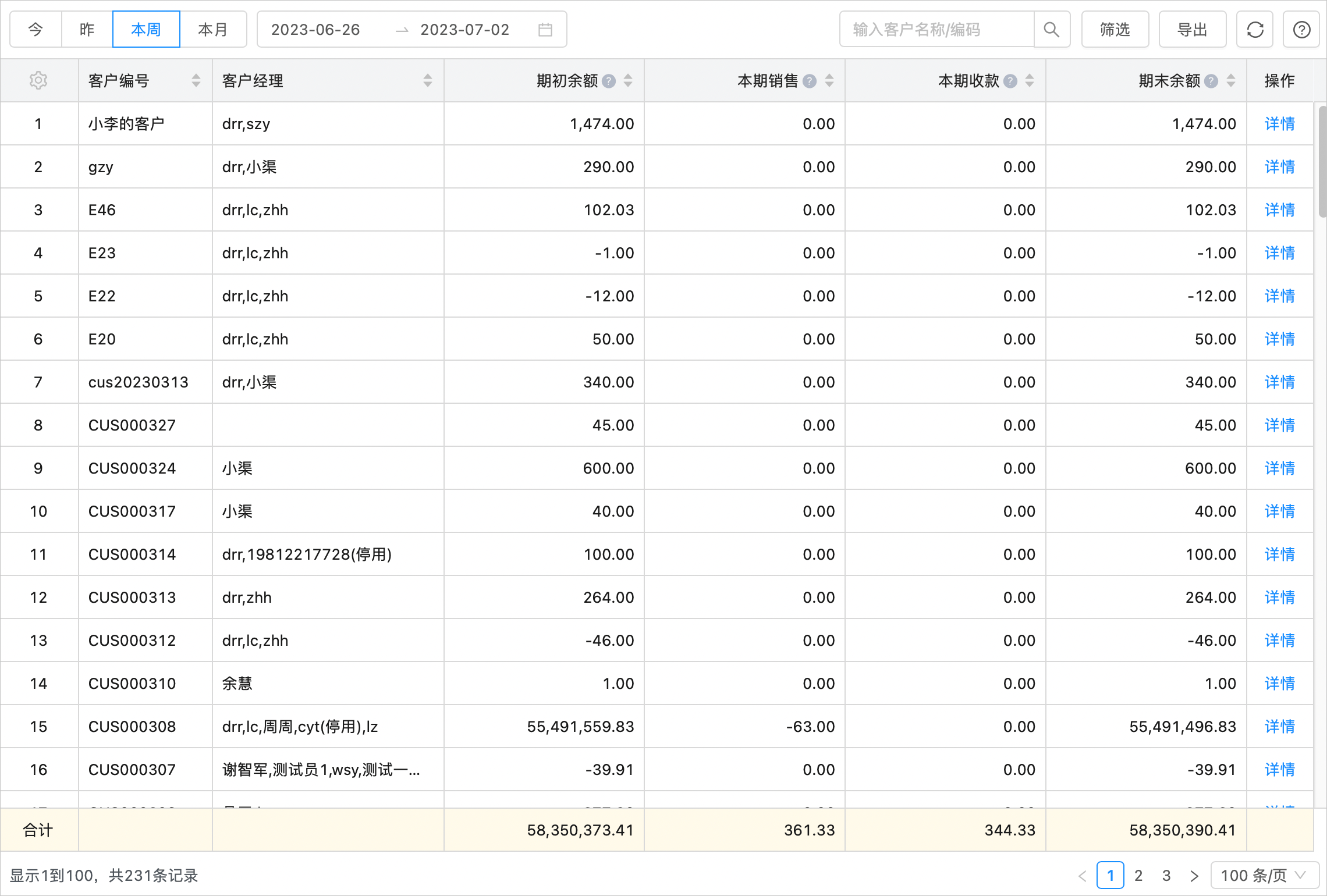Open the 筛选 filter panel
The height and width of the screenshot is (896, 1327).
(1115, 30)
